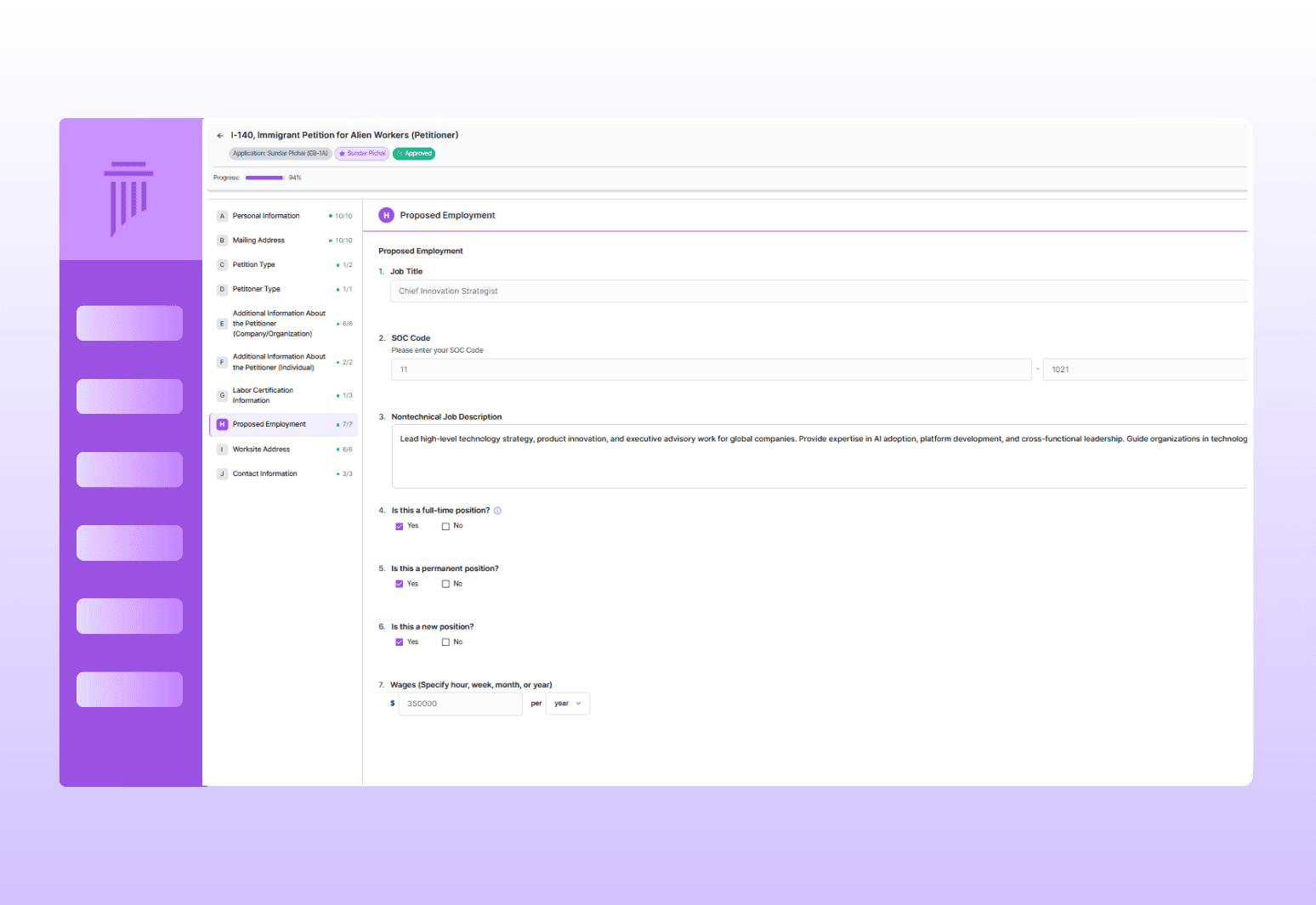Image resolution: width=1316 pixels, height=905 pixels.
Task: Click the page title 'I-140, Immigrant Petition for Alien Workers'
Action: tap(344, 135)
